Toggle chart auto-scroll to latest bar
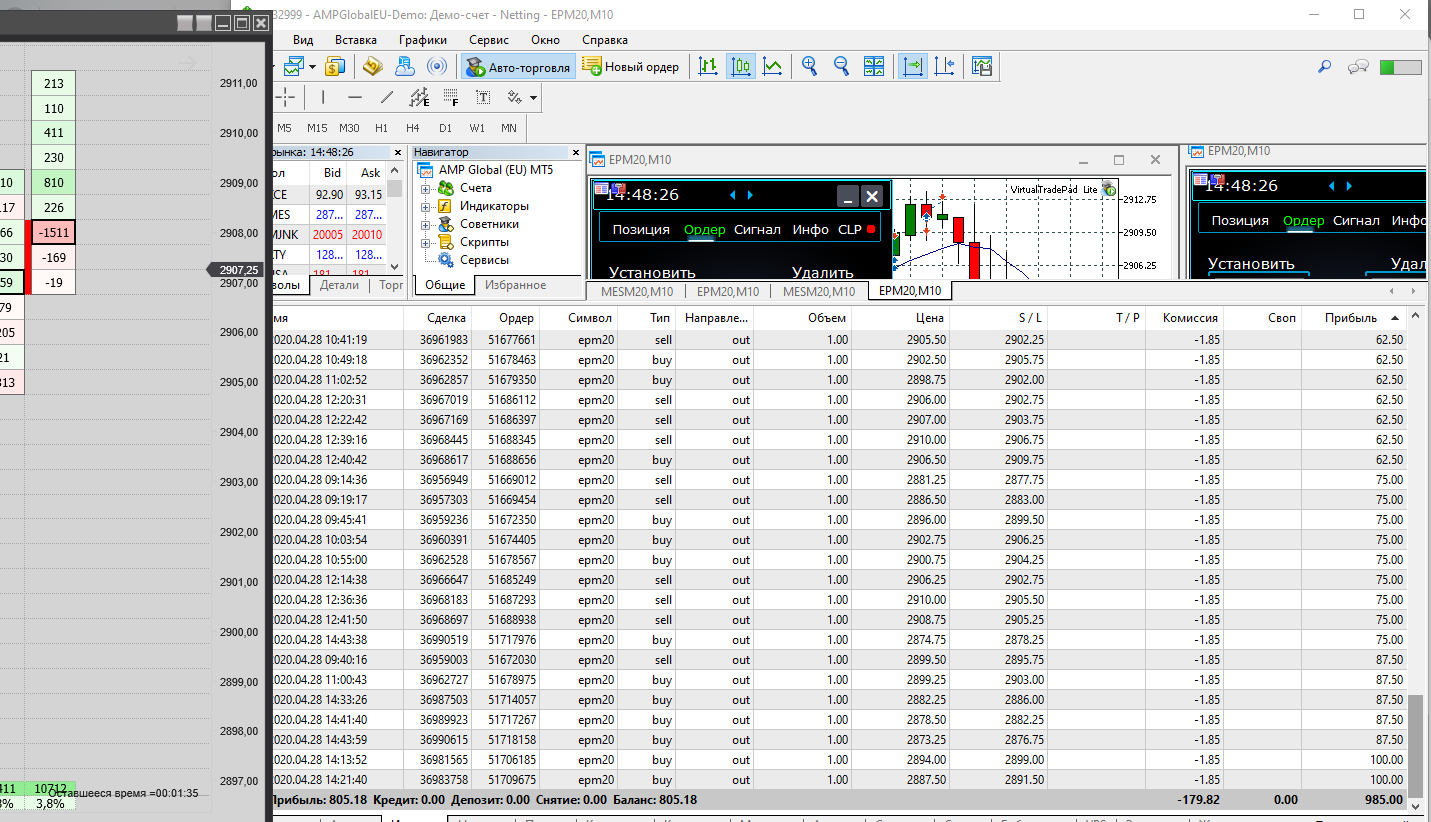The width and height of the screenshot is (1431, 822). 912,67
